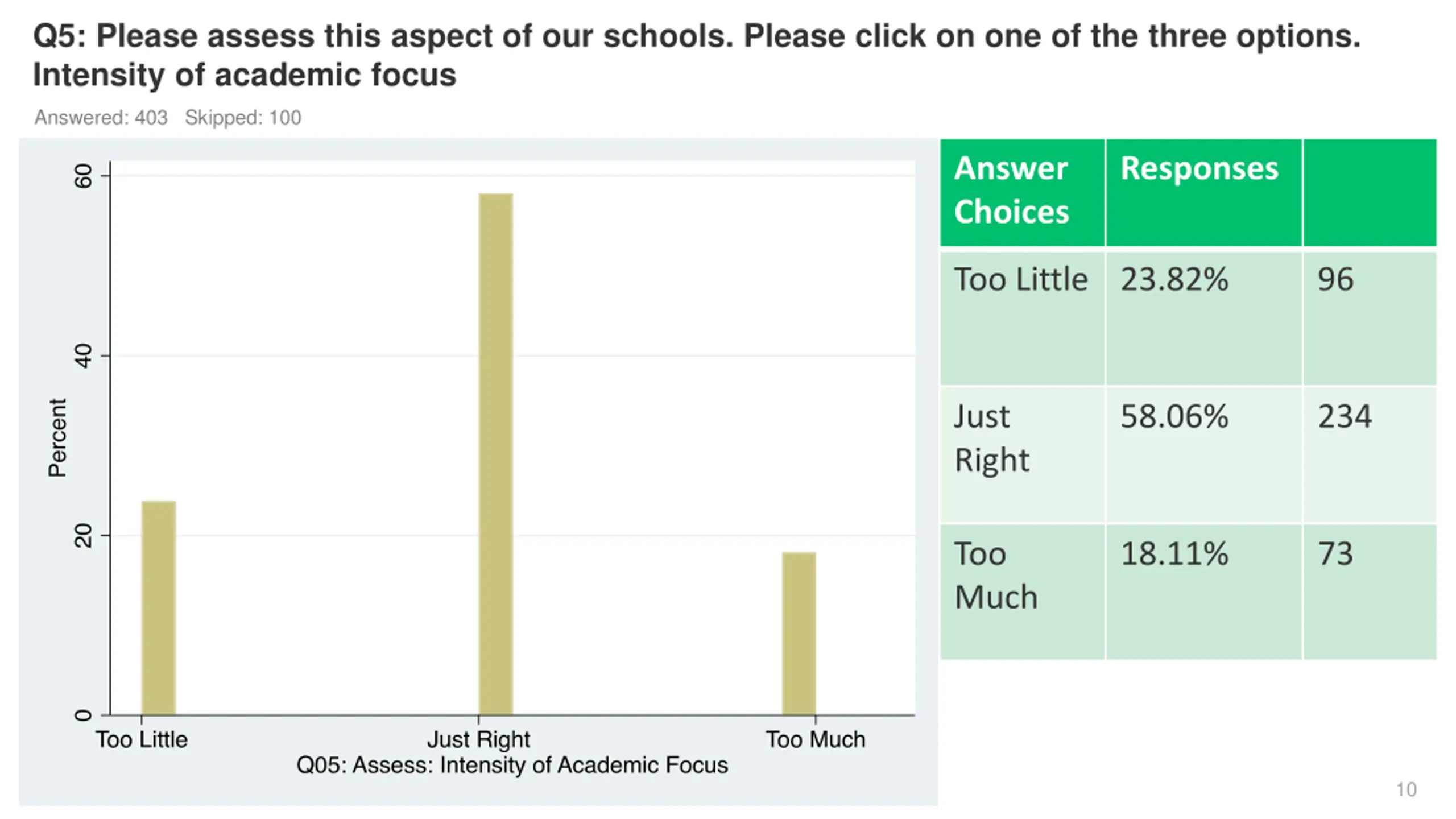Select the Answer Choices table header
This screenshot has height=819, width=1456.
[1022, 192]
